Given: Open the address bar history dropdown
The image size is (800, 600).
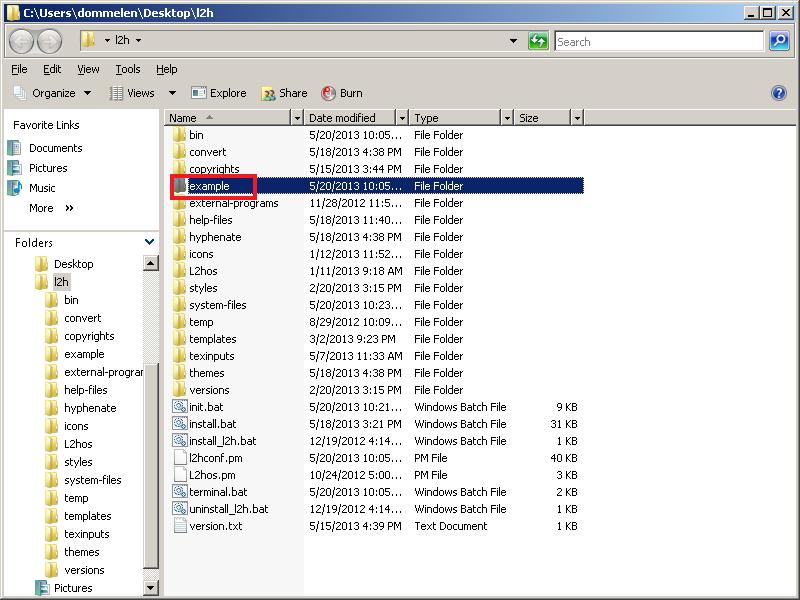Looking at the screenshot, I should 513,41.
